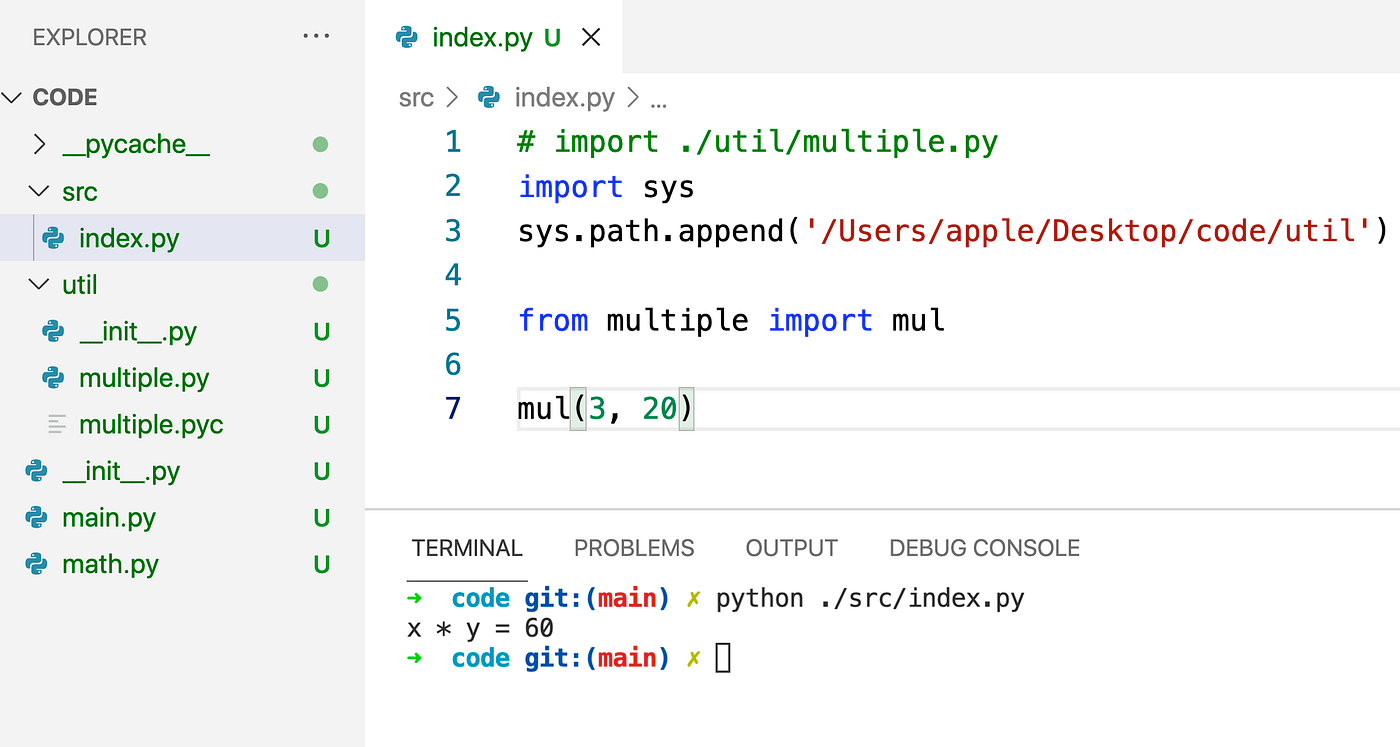1400x747 pixels.
Task: Click the src breadcrumb link
Action: point(416,97)
